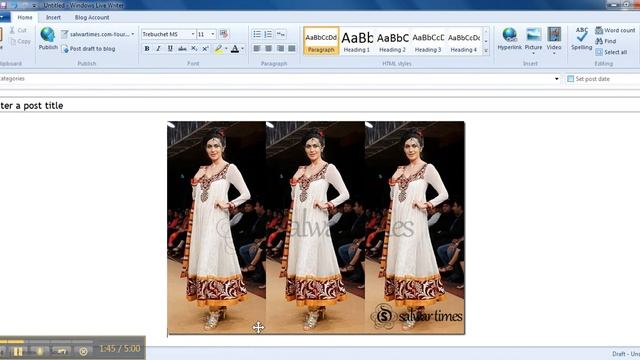
Task: Toggle Underline formatting
Action: point(170,49)
